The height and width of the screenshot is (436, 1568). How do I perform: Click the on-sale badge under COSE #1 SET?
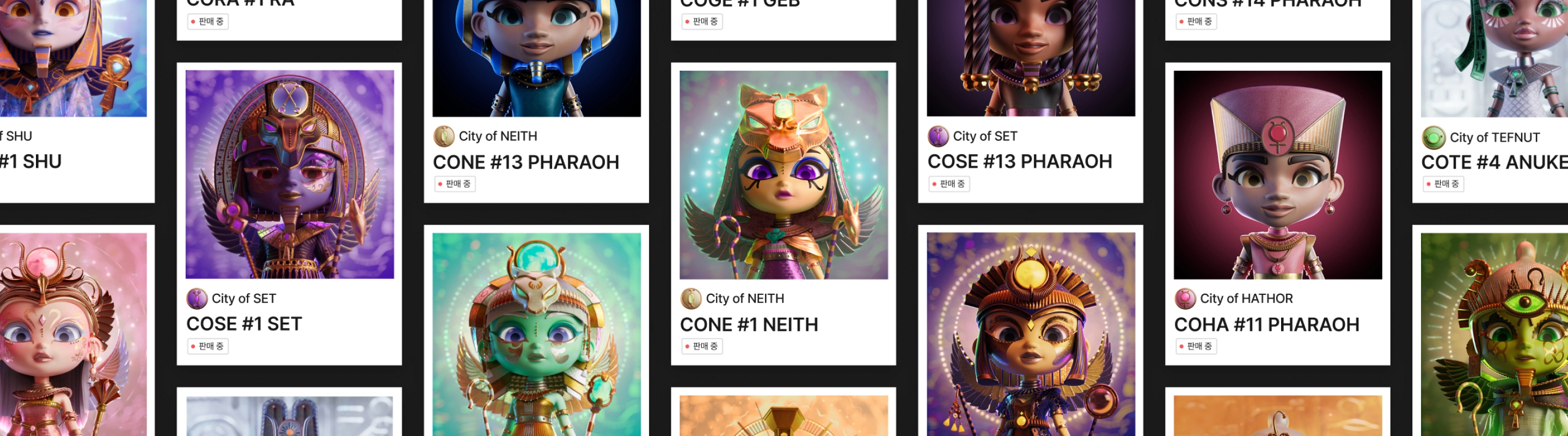point(208,347)
